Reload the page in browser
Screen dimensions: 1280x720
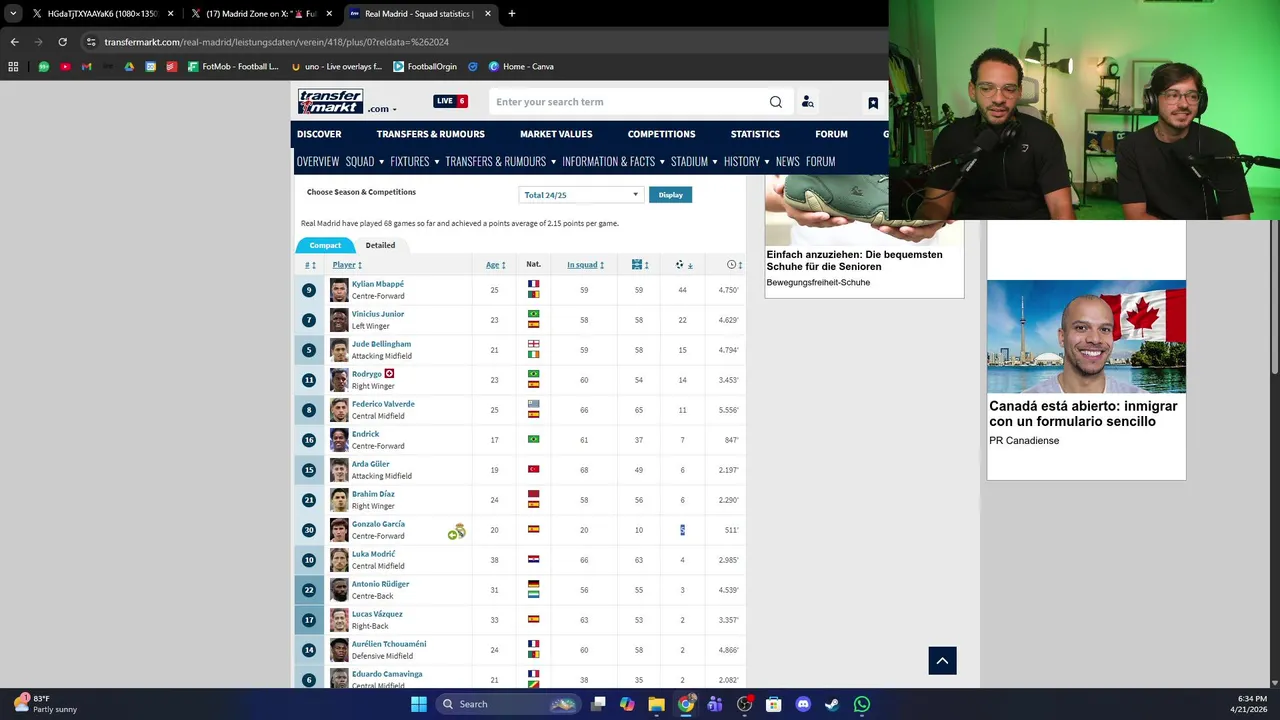click(x=62, y=42)
